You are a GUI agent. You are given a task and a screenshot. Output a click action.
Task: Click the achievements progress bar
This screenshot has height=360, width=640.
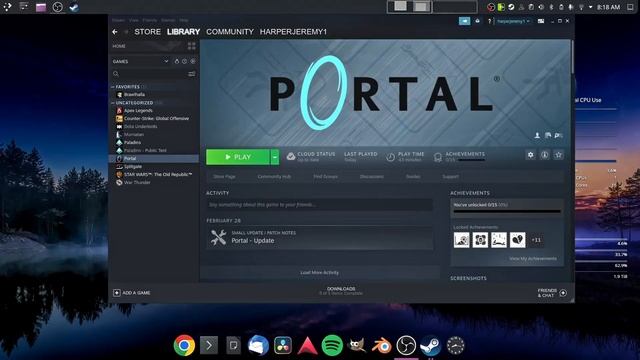point(507,211)
